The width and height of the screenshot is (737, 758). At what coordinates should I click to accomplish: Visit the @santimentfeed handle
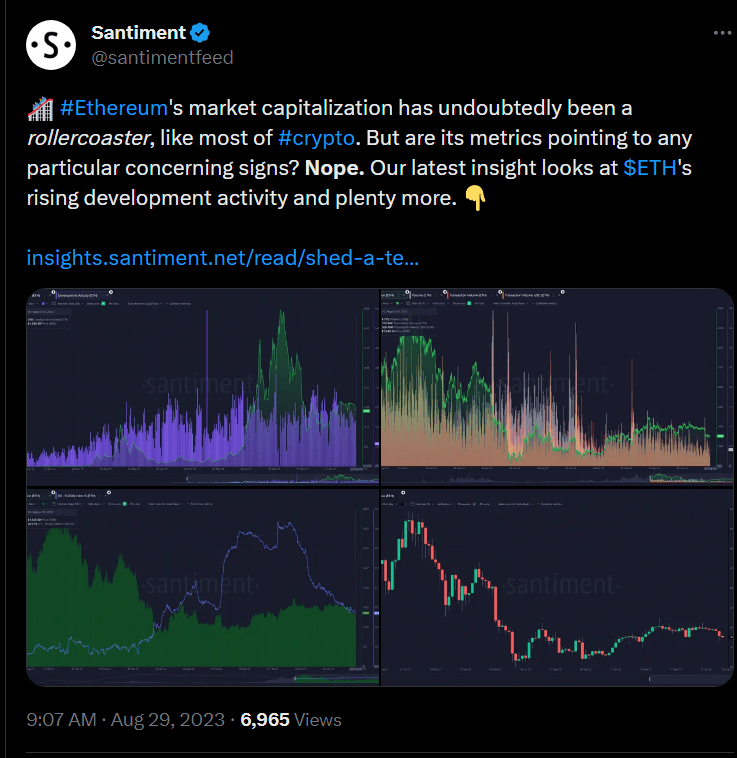tap(162, 58)
